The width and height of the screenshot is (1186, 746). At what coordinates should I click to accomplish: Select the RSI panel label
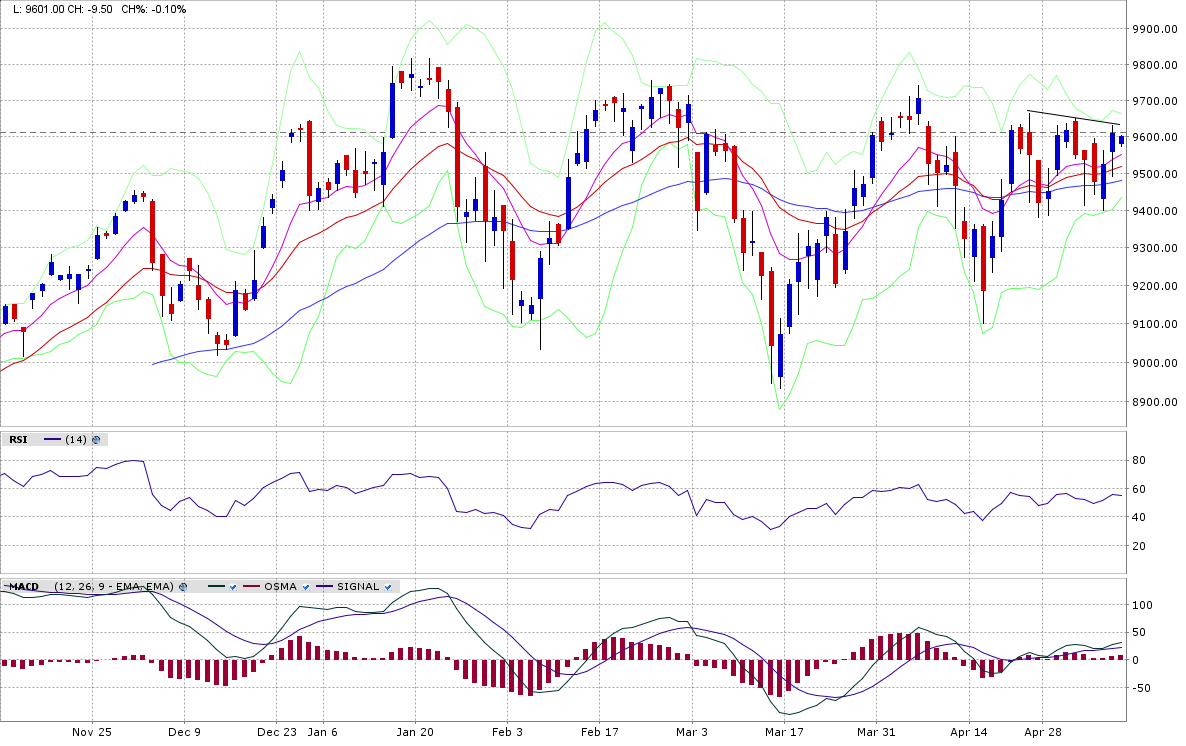click(x=18, y=440)
